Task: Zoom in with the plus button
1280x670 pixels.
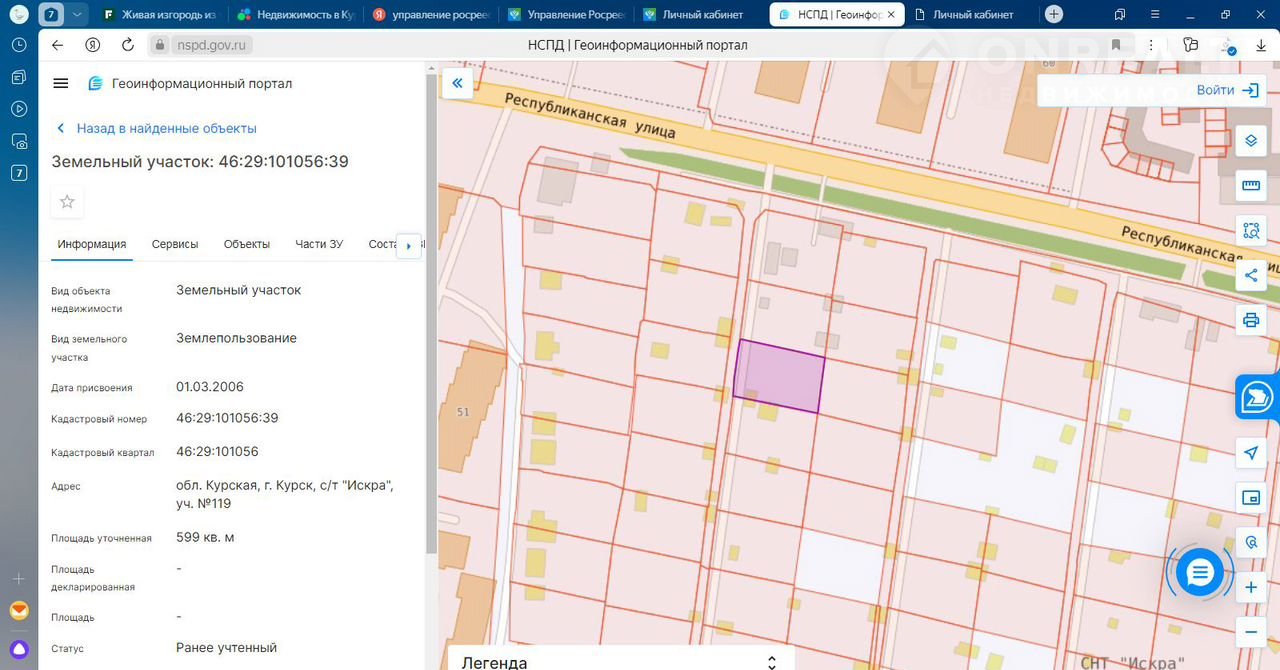Action: tap(1250, 588)
